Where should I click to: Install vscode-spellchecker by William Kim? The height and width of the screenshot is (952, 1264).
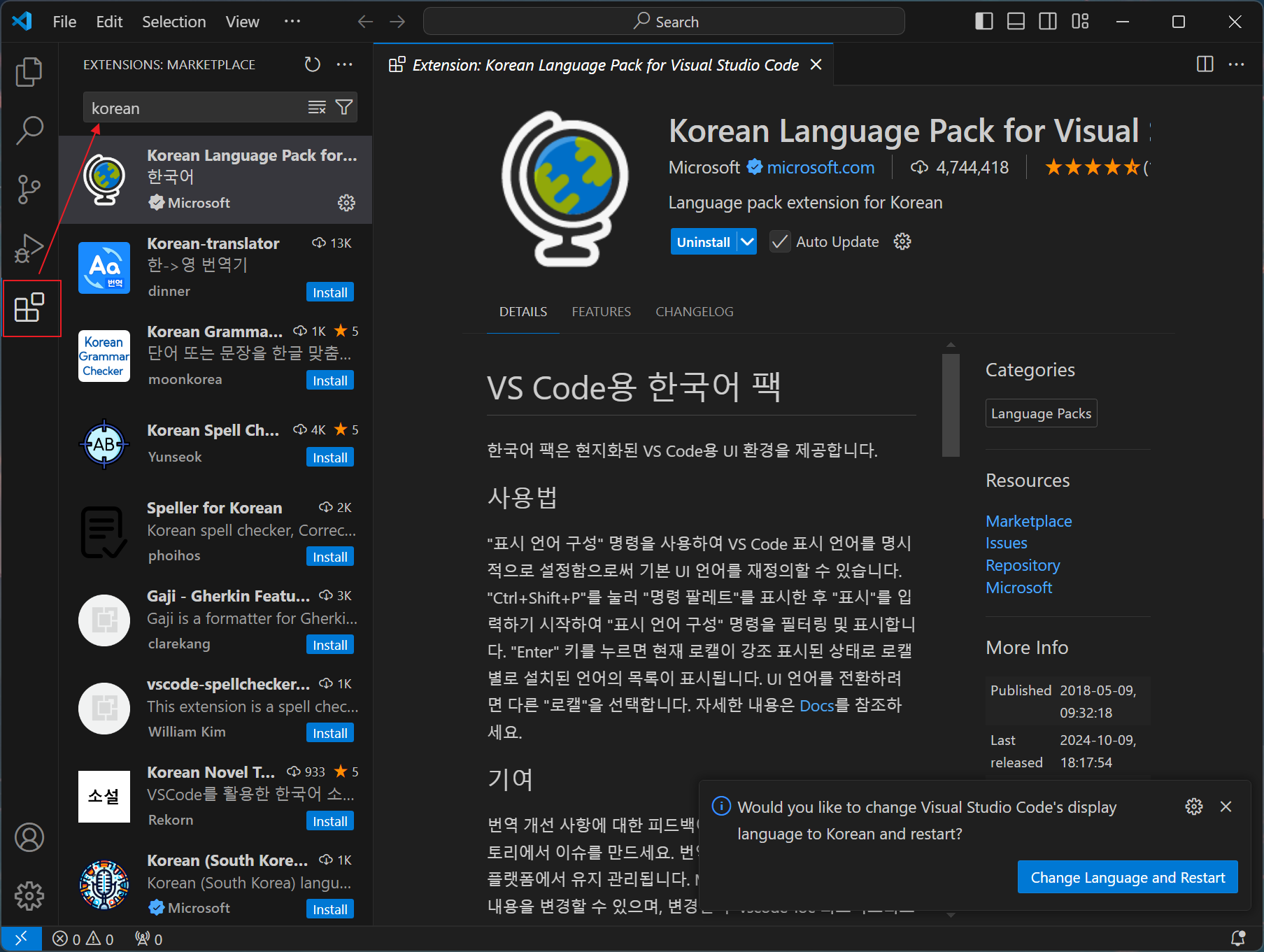pos(330,733)
